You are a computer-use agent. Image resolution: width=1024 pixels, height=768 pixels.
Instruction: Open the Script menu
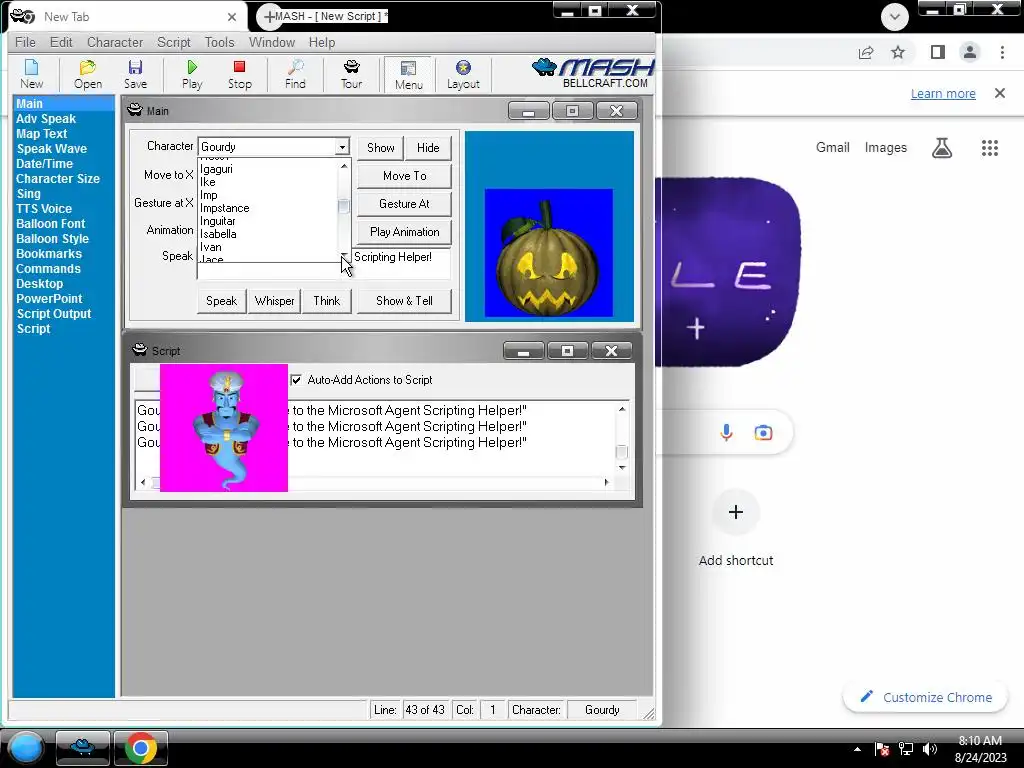[174, 42]
